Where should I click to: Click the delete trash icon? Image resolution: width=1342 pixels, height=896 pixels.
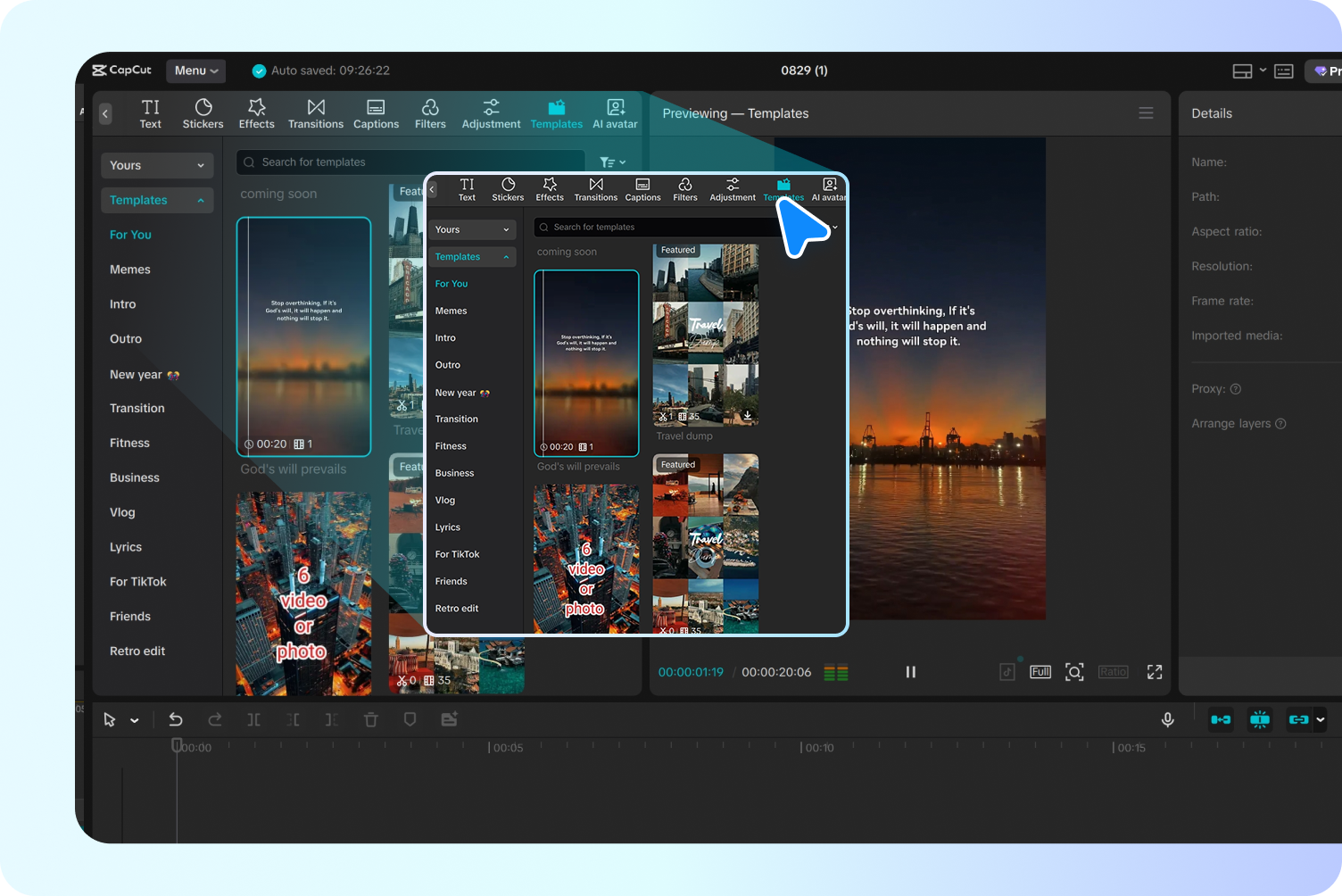[371, 720]
